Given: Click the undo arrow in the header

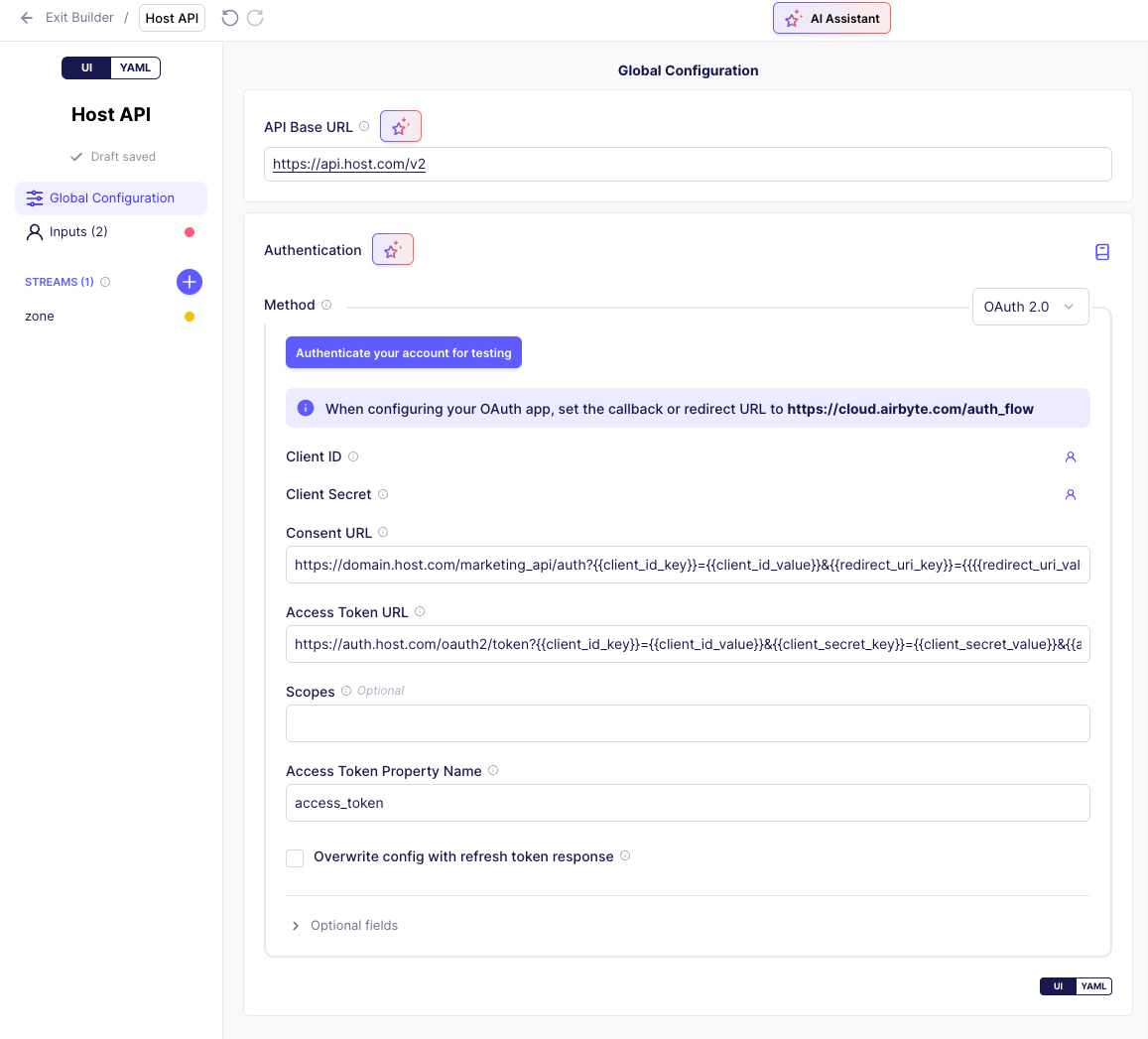Looking at the screenshot, I should [x=231, y=18].
